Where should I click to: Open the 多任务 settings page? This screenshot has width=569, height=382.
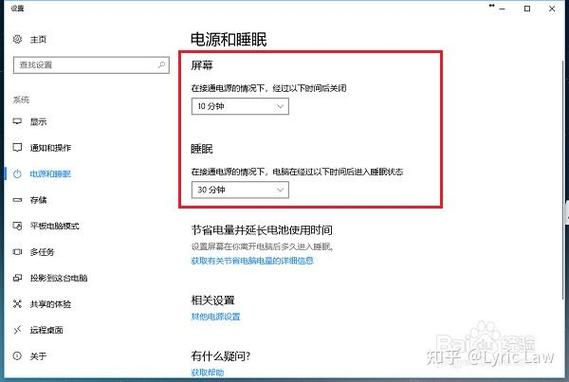(42, 252)
